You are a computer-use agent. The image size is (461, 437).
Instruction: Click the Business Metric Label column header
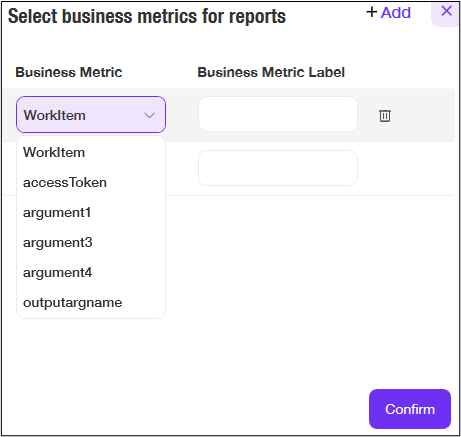pos(271,72)
